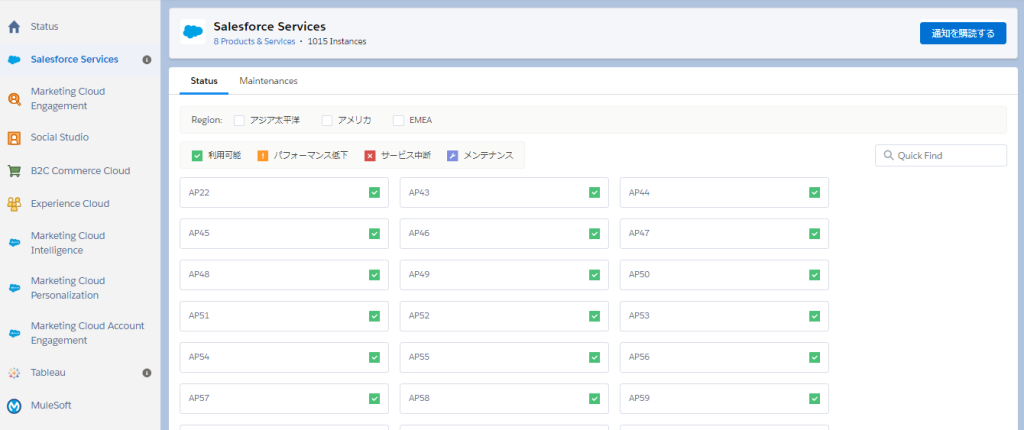Click the Tableau logo icon
Screen dimensions: 1024x430
coord(14,373)
